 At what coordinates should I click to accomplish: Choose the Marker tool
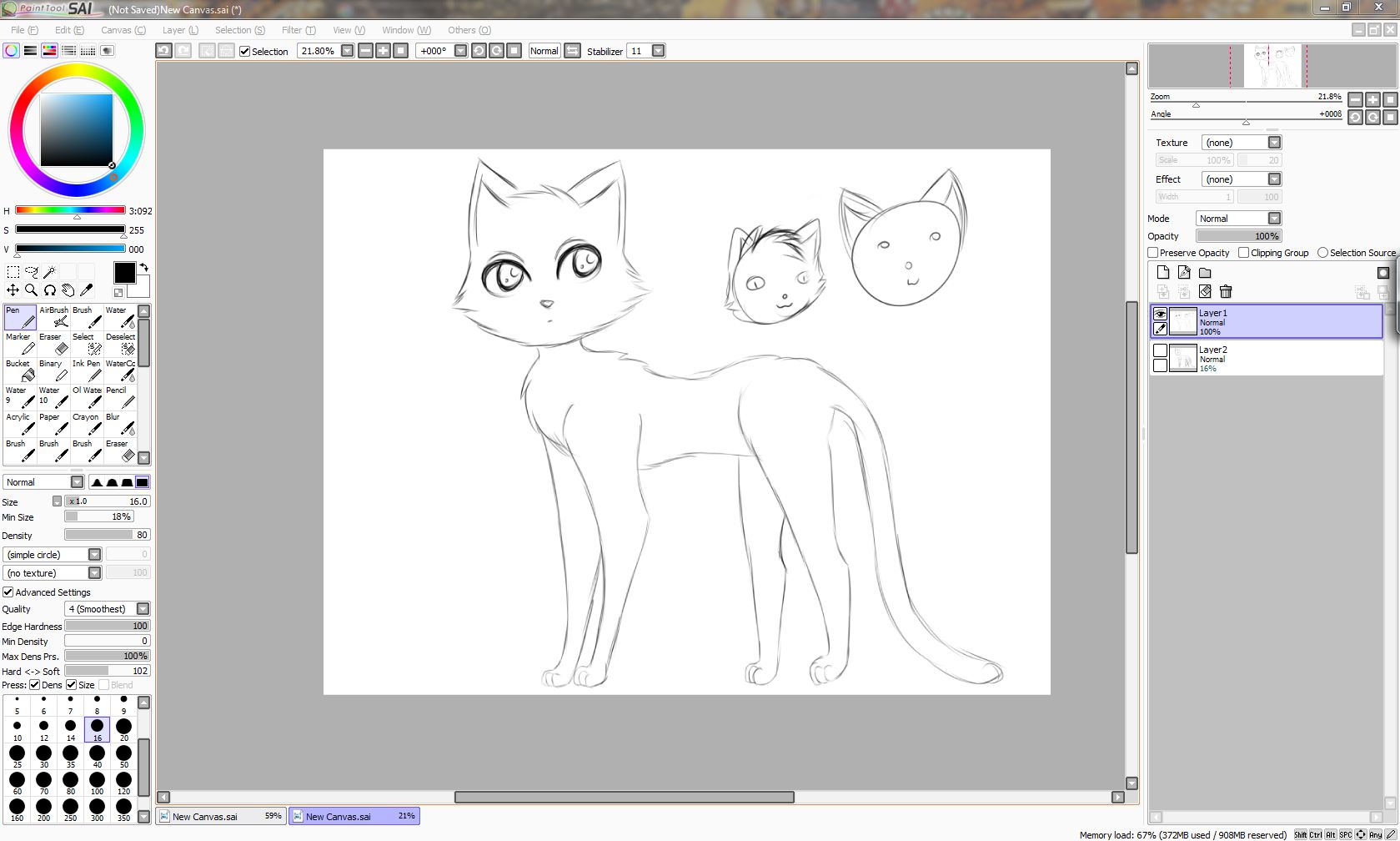coord(20,344)
